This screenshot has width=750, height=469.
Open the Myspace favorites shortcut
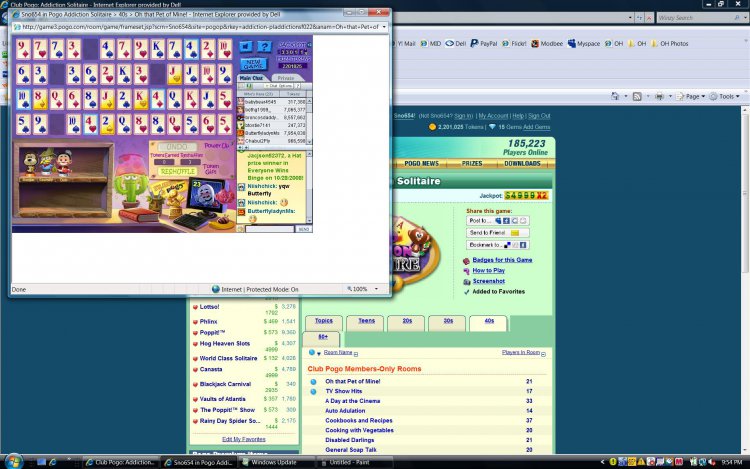(x=584, y=44)
